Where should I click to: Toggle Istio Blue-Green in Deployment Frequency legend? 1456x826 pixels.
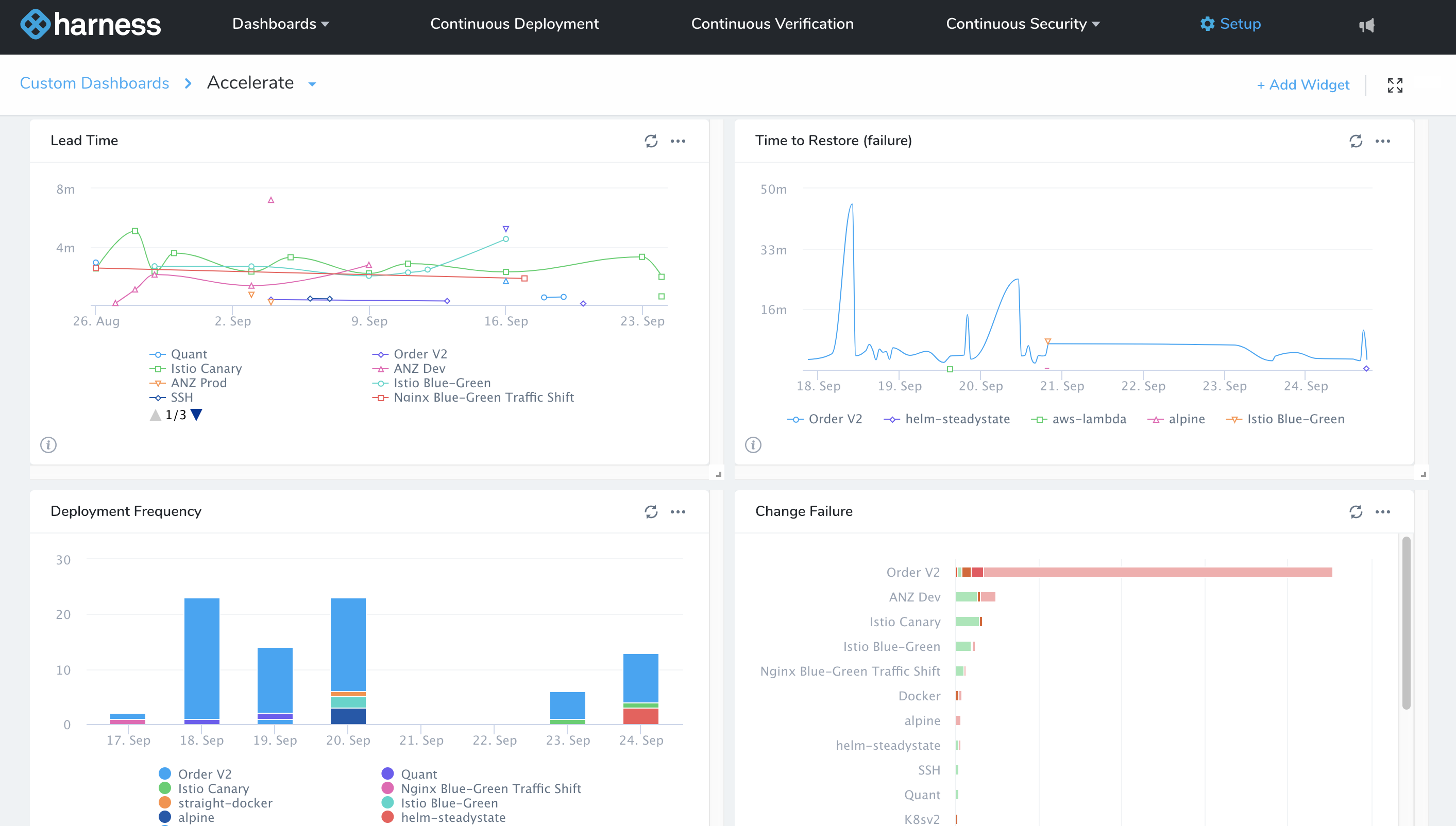[x=440, y=803]
